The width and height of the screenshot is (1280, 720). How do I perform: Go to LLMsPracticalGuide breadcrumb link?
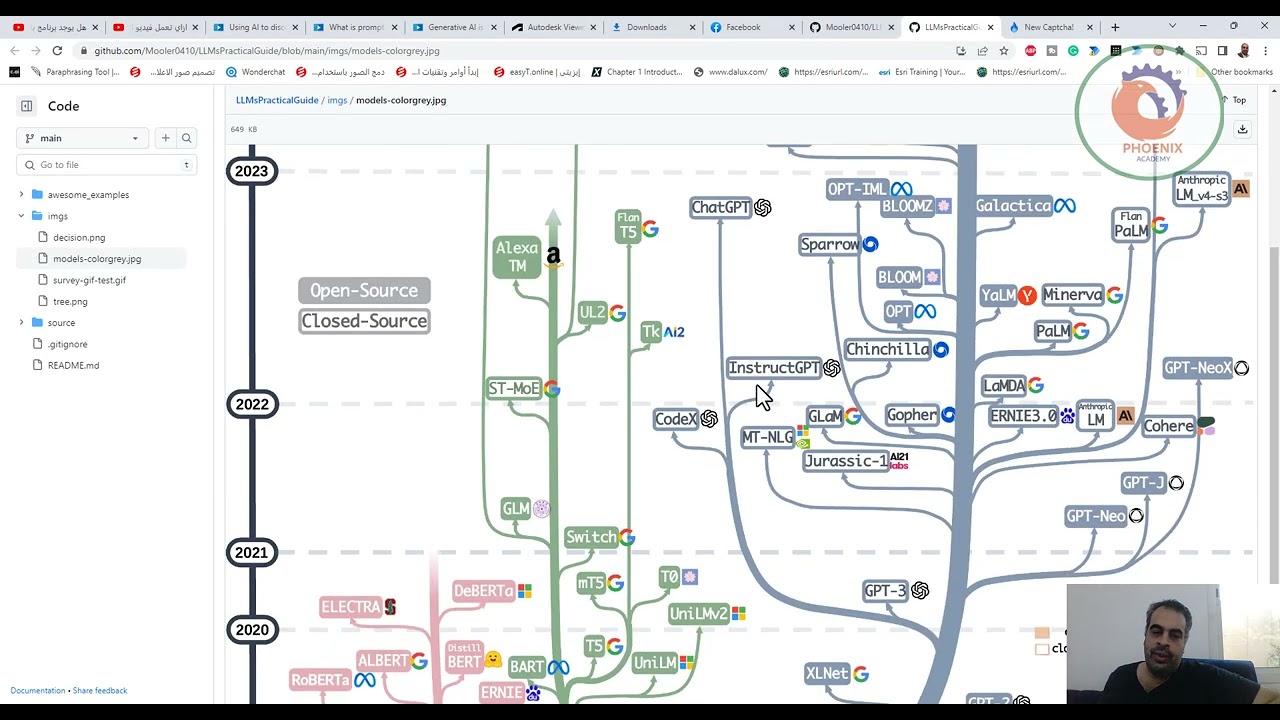coord(277,100)
